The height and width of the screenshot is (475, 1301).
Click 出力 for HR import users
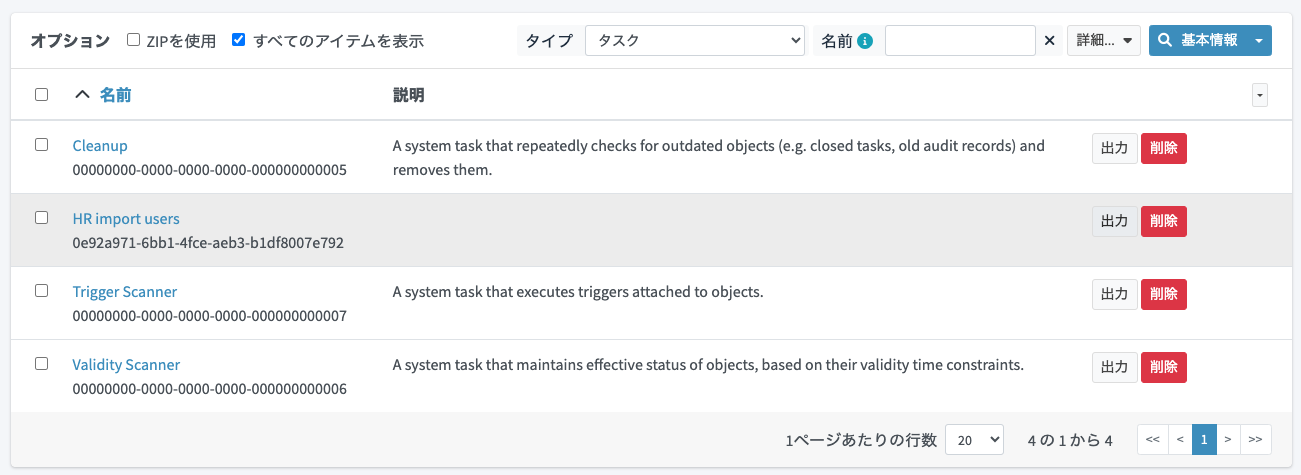[x=1114, y=221]
